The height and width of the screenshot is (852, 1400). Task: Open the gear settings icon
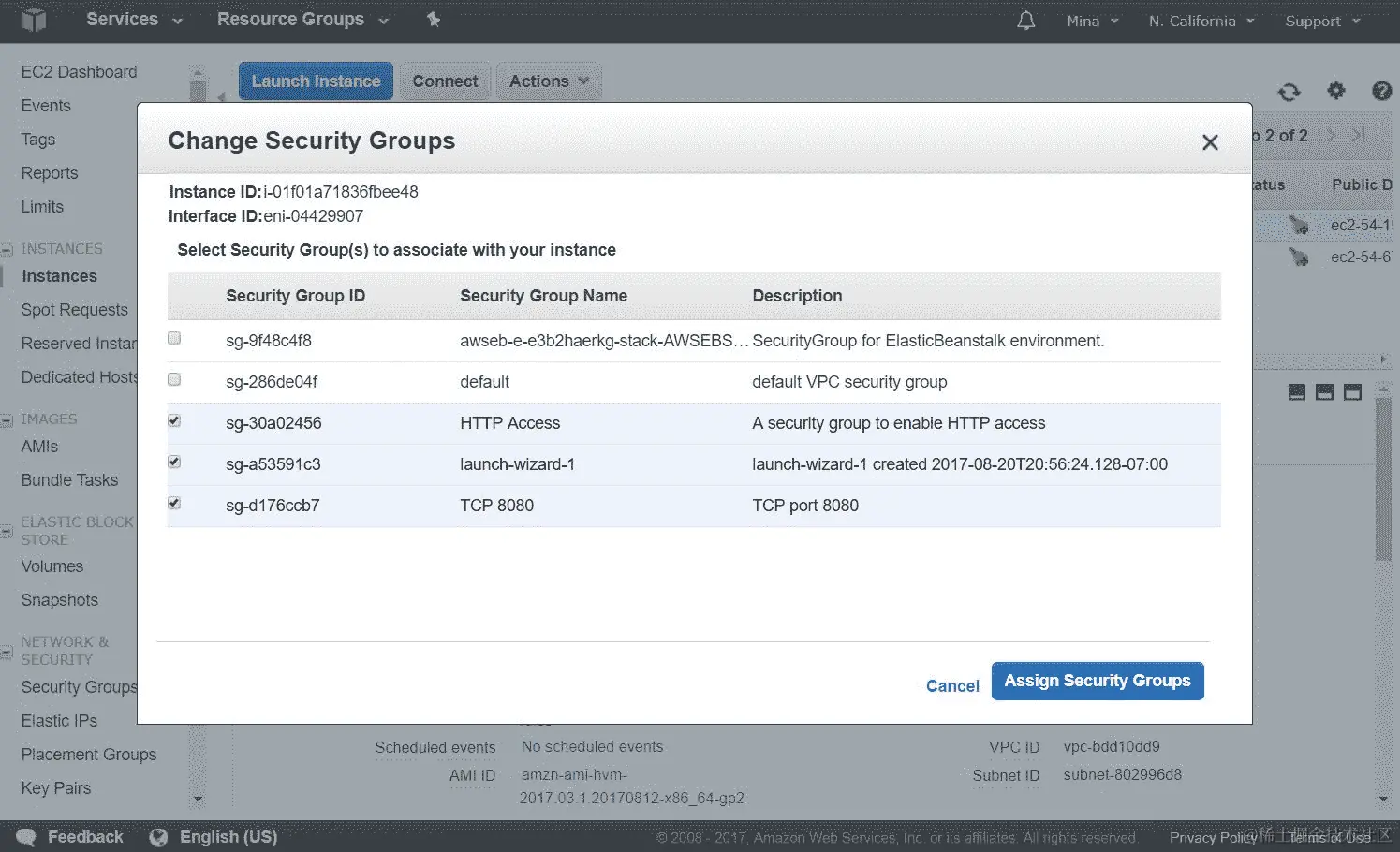pos(1336,91)
